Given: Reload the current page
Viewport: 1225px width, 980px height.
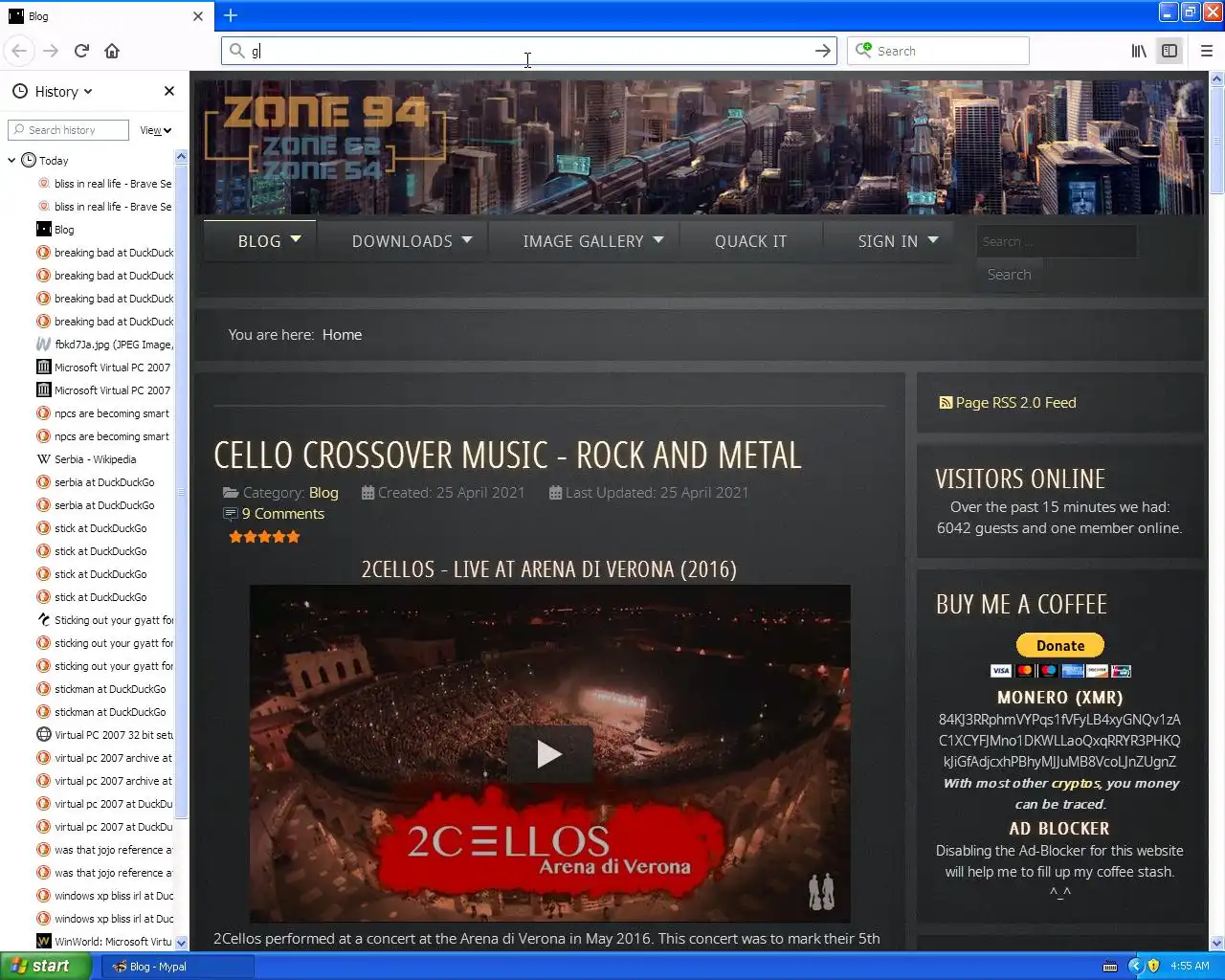Looking at the screenshot, I should coord(81,51).
